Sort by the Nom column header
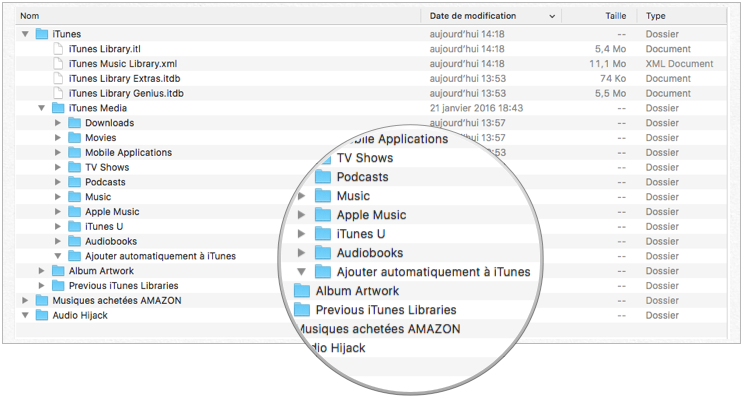Viewport: 743px width, 399px height. point(29,16)
